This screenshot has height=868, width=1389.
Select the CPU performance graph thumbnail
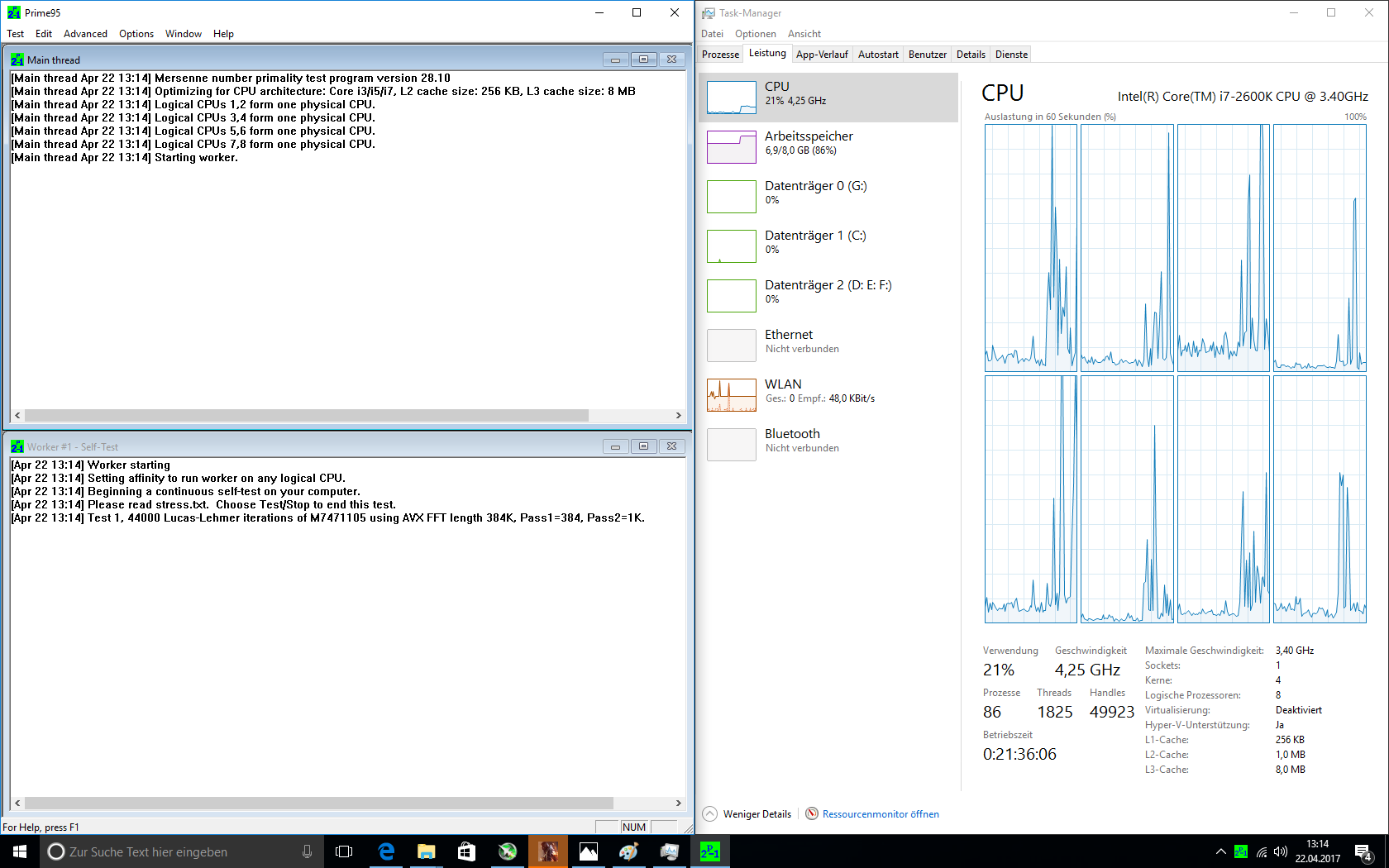[732, 98]
